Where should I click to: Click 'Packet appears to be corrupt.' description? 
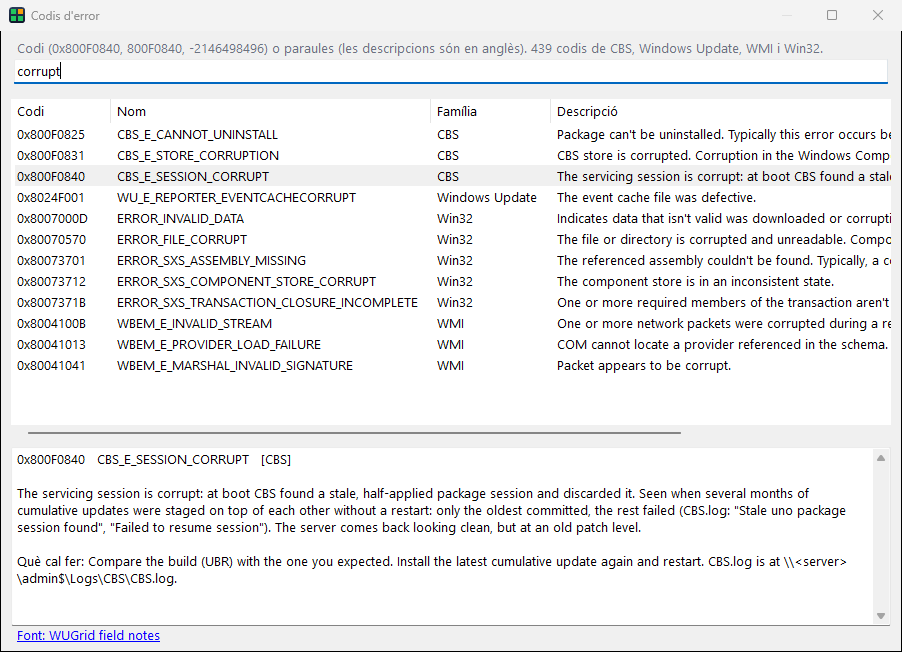coord(644,365)
